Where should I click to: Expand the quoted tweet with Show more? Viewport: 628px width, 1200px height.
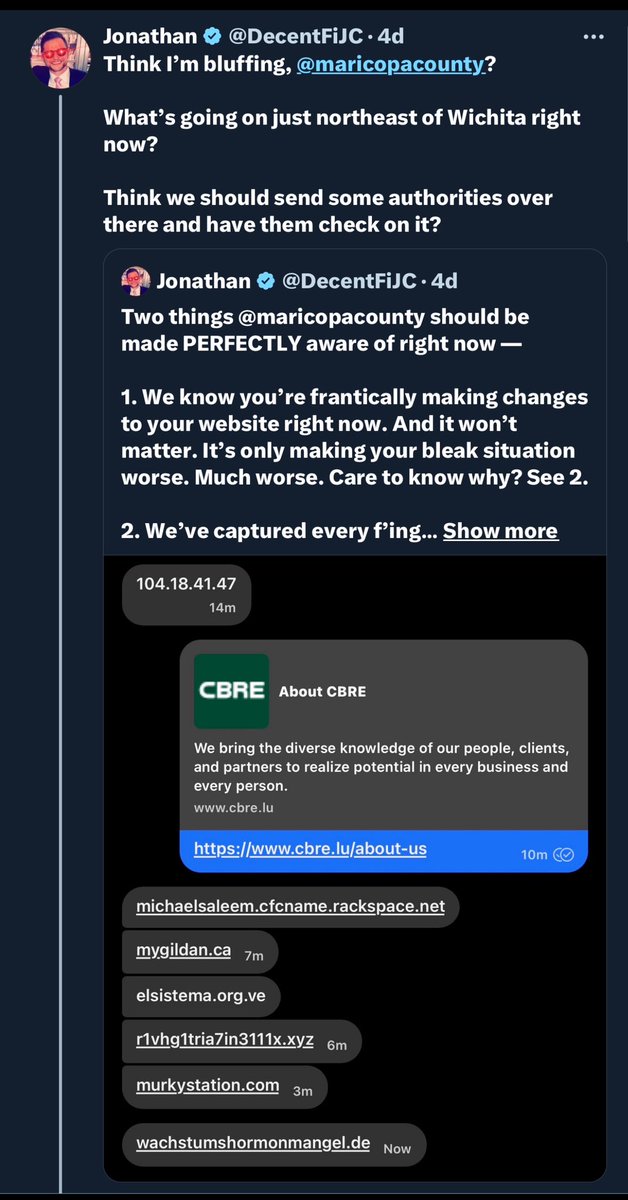500,531
